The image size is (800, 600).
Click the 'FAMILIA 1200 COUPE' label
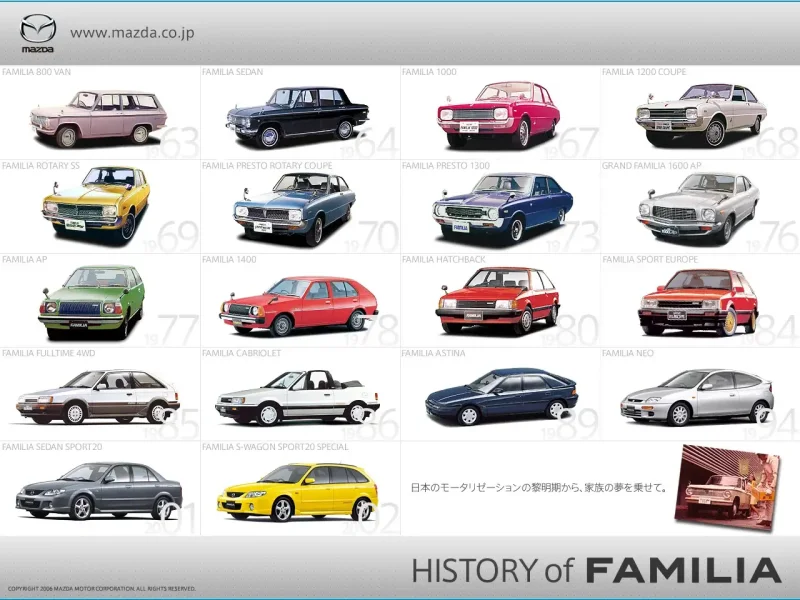pos(644,72)
